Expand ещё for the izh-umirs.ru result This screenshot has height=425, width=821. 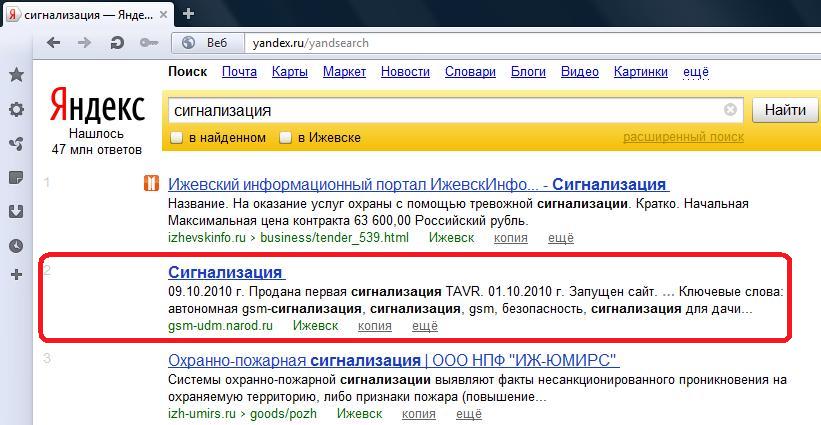[x=469, y=413]
